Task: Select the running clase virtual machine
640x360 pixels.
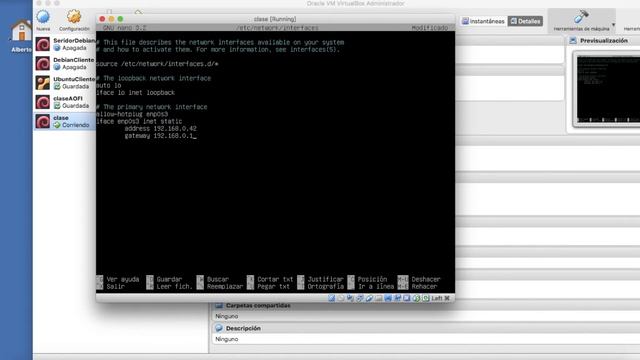Action: coord(65,121)
